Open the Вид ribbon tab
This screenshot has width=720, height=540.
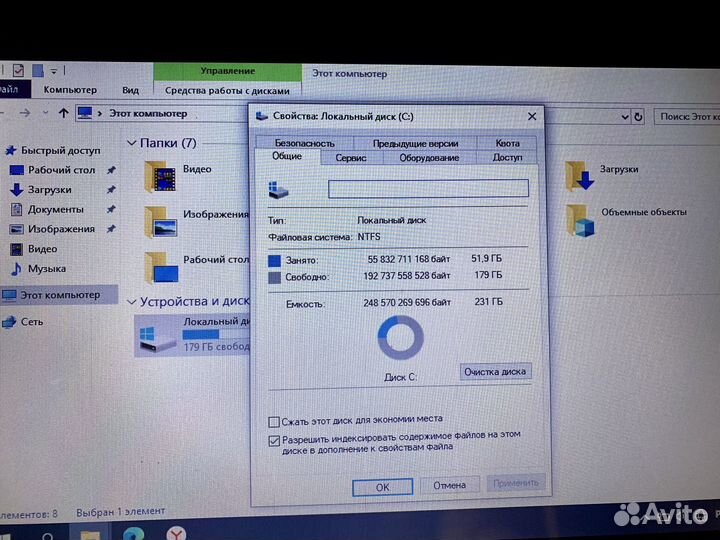(130, 90)
